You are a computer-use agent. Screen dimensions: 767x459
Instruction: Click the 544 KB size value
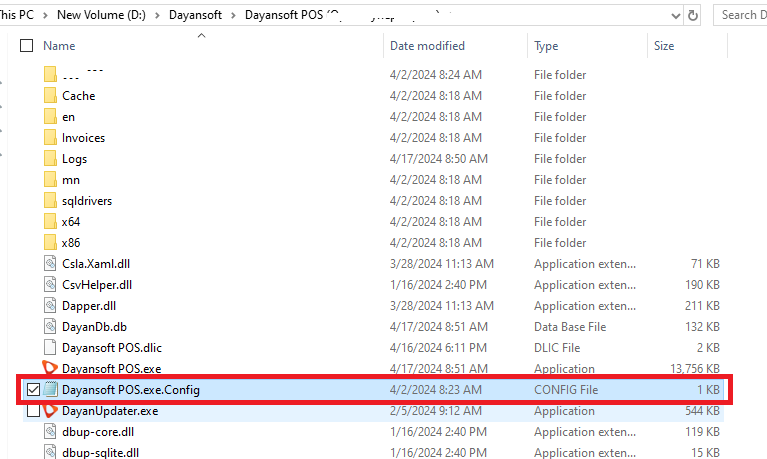tap(702, 411)
